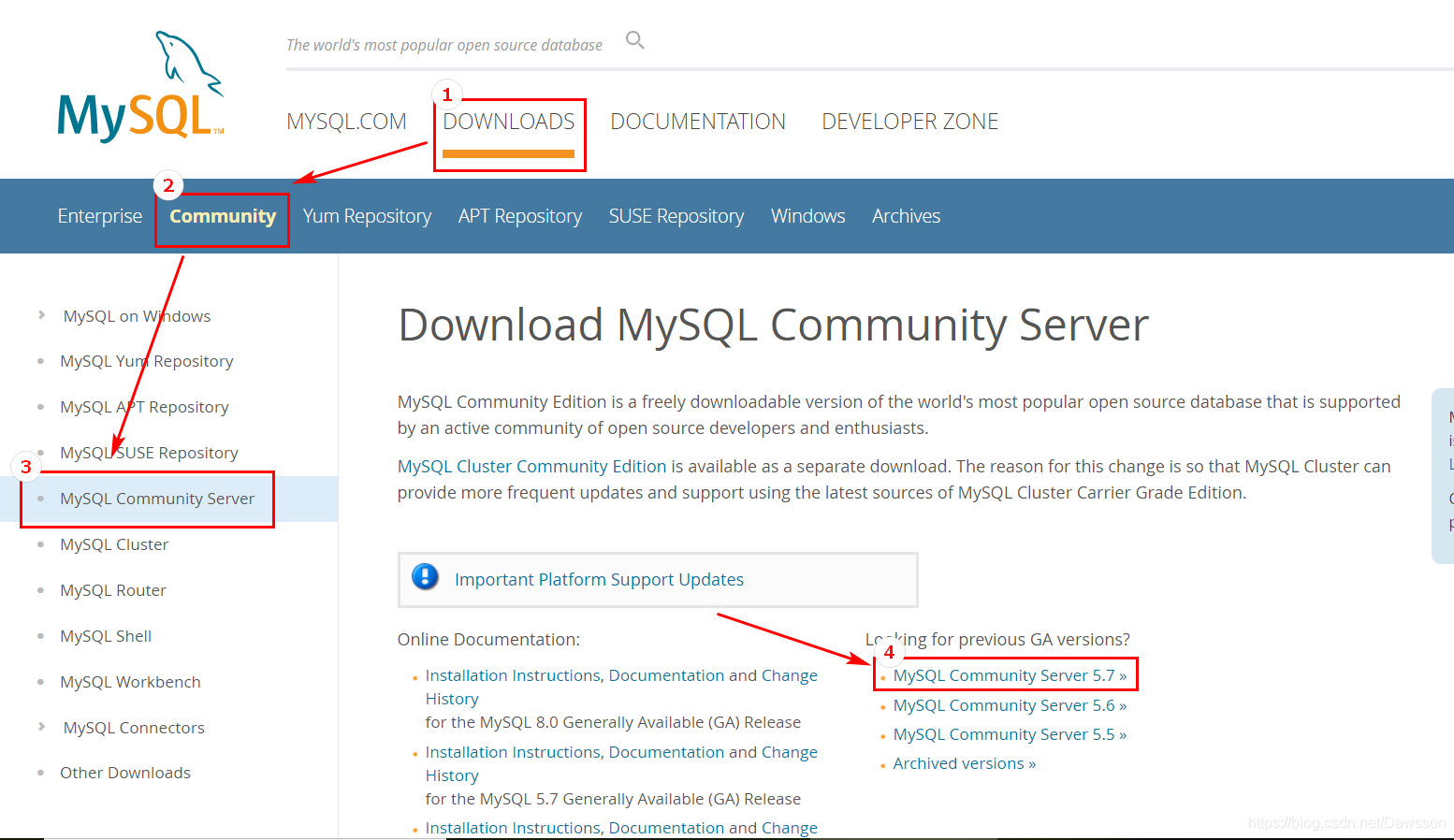Expand the MySQL Connectors sidebar entry

tap(133, 727)
